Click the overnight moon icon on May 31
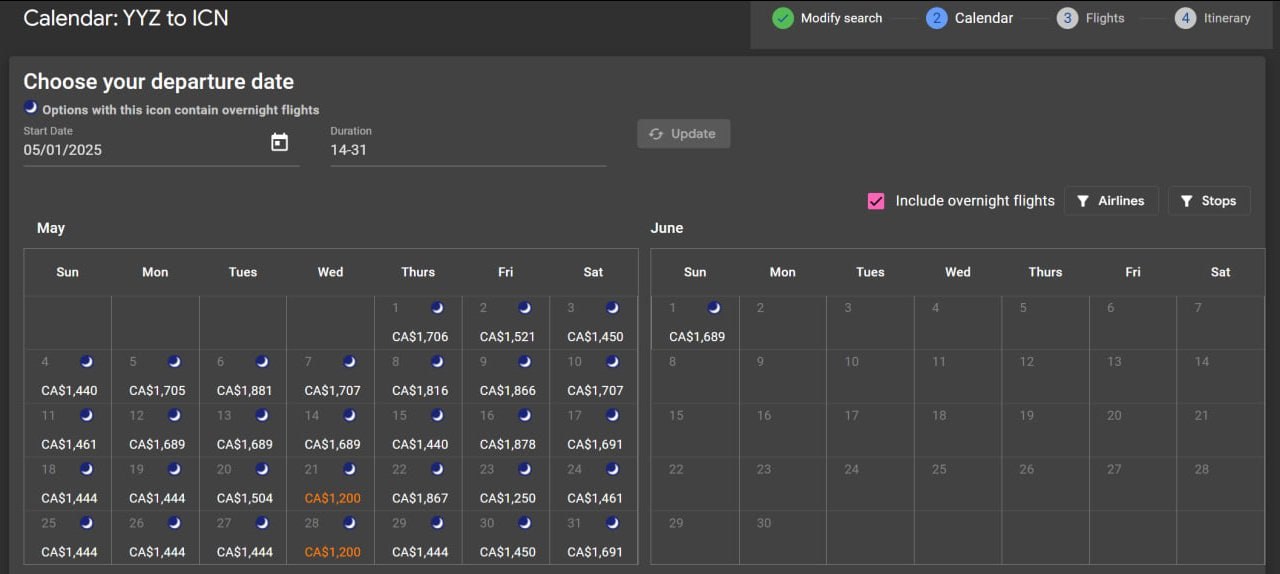This screenshot has height=574, width=1280. tap(612, 523)
